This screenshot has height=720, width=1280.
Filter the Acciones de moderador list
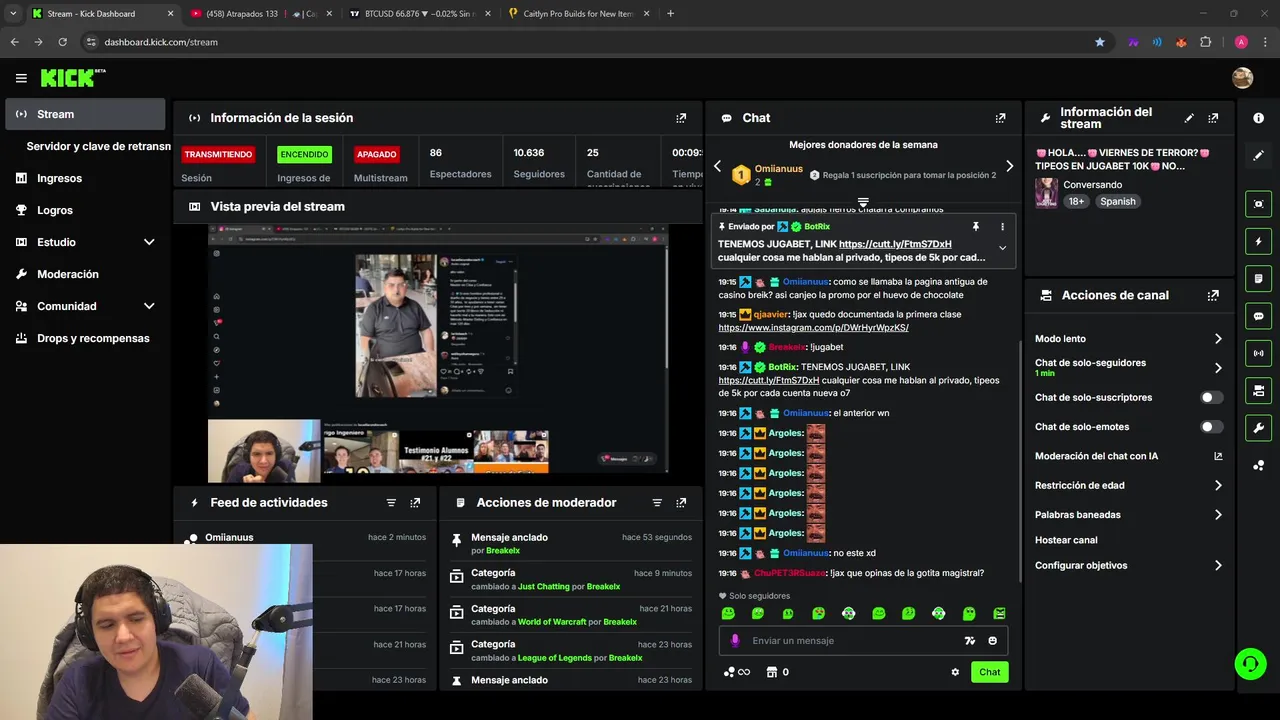(657, 503)
